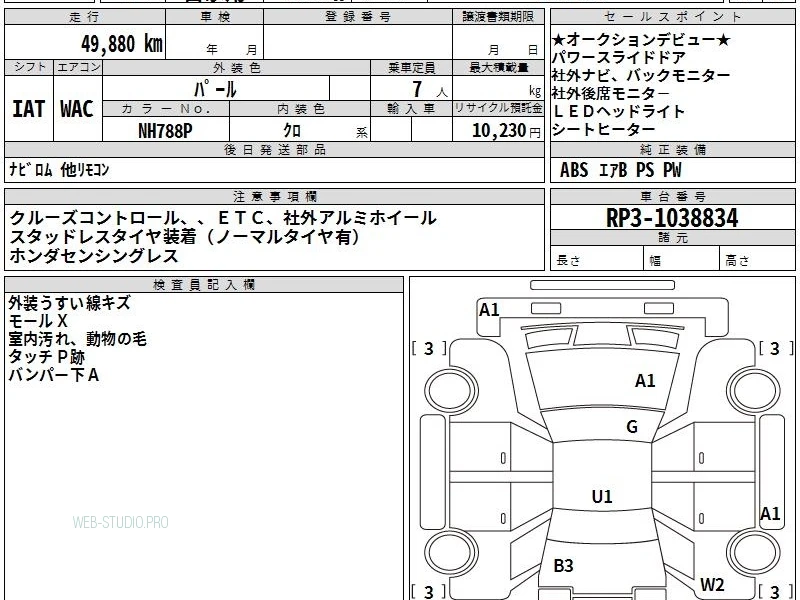Screen dimensions: 800x600
Task: Click the 長さ dimension cell
Action: coord(597,259)
